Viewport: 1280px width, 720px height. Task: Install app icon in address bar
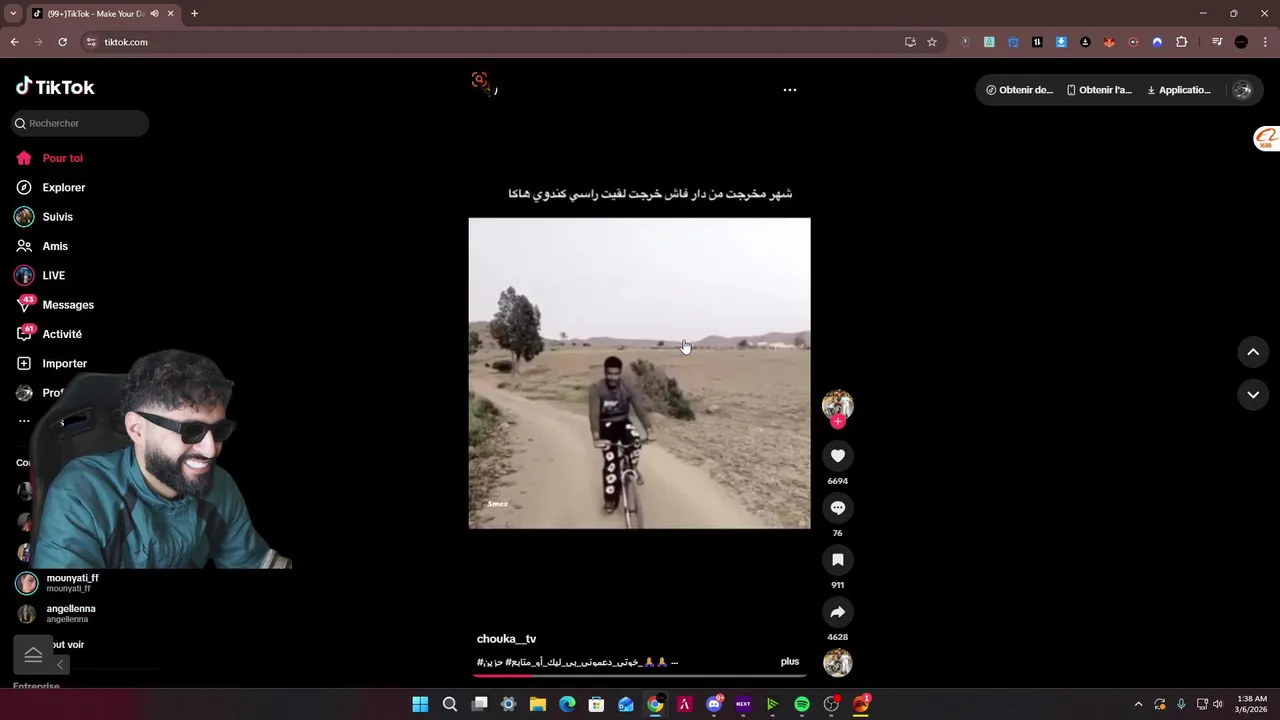tap(910, 42)
